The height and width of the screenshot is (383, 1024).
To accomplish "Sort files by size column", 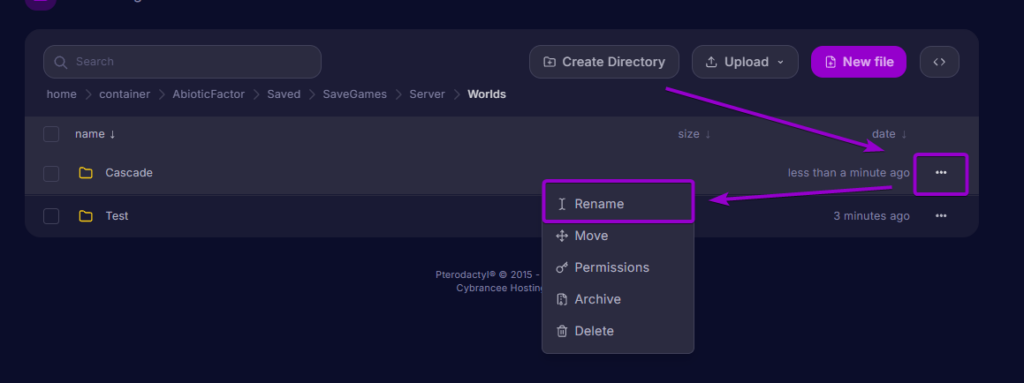I will pyautogui.click(x=694, y=134).
